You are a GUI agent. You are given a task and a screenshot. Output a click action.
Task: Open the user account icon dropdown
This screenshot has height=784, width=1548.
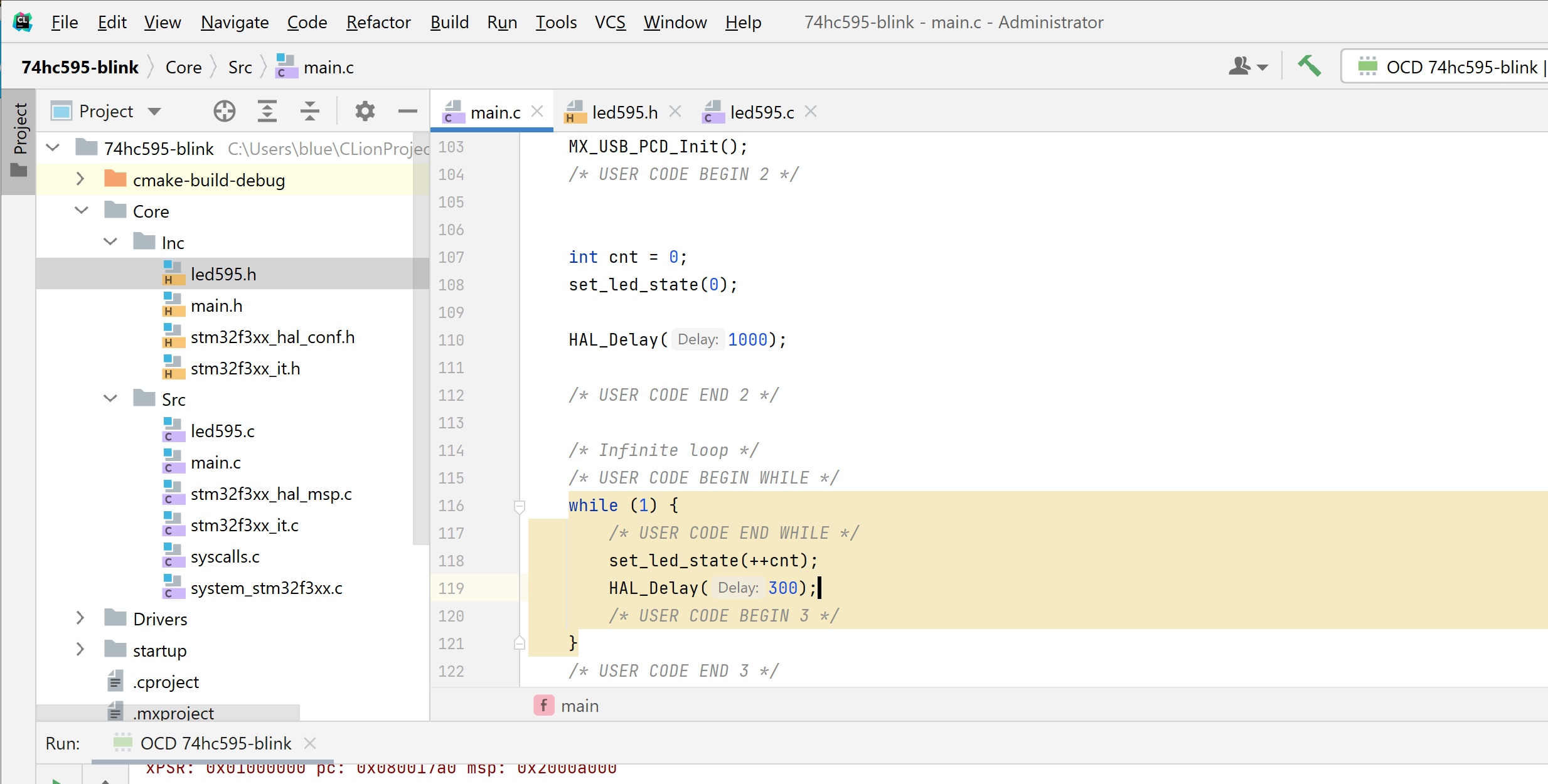tap(1247, 66)
